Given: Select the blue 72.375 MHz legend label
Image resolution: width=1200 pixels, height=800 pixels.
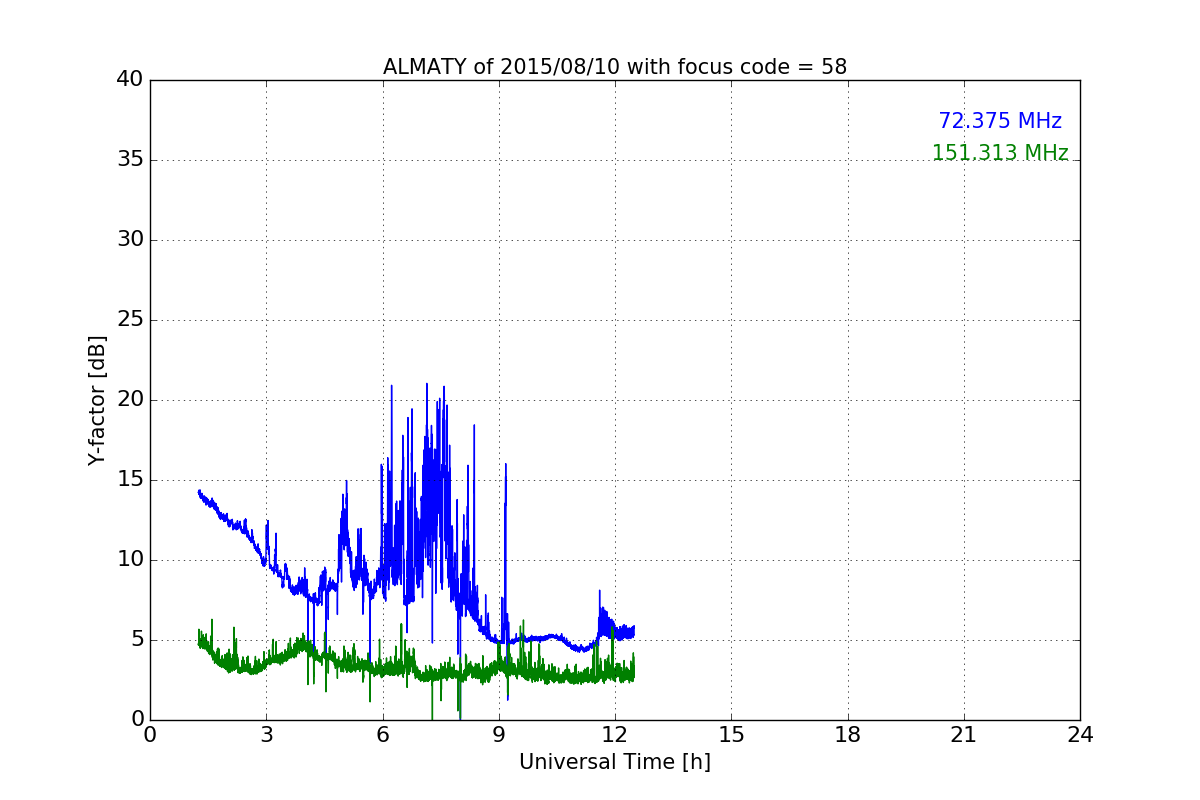Looking at the screenshot, I should [x=999, y=121].
